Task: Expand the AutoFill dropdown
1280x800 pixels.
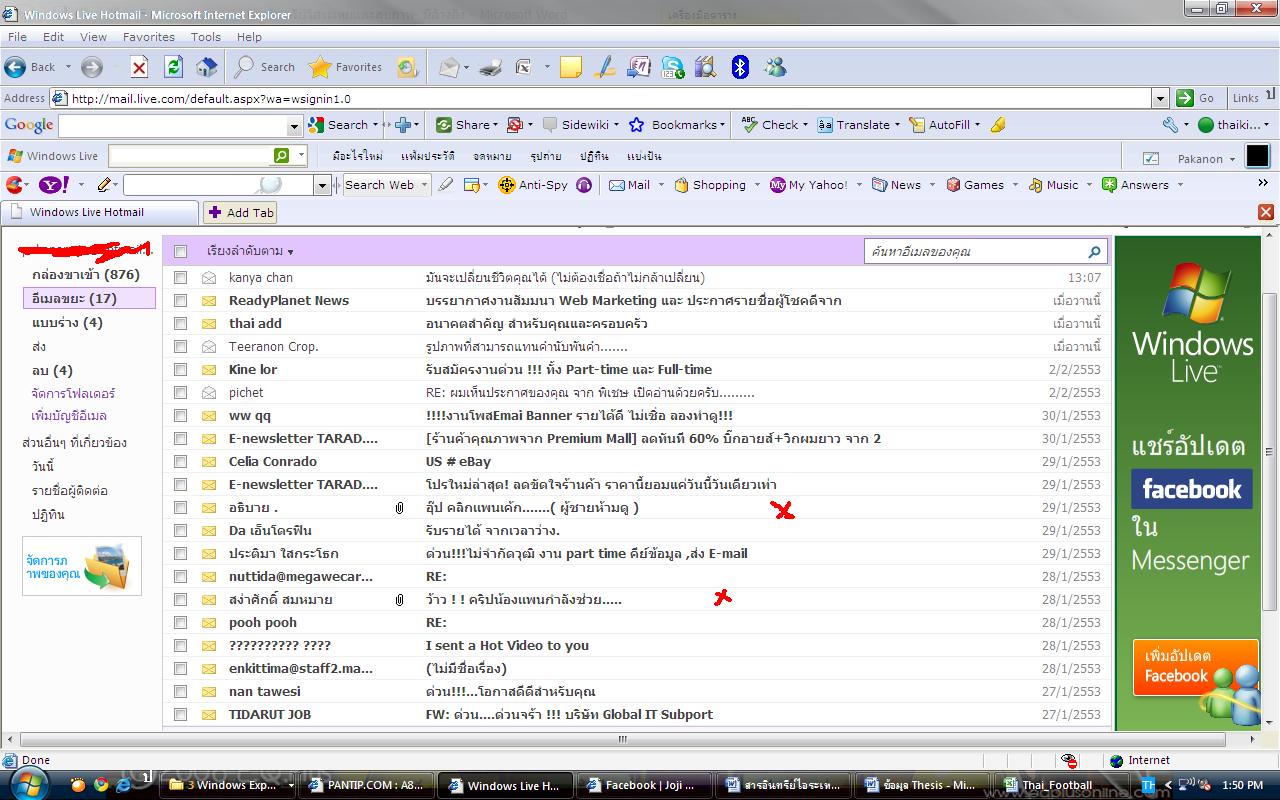Action: [977, 125]
